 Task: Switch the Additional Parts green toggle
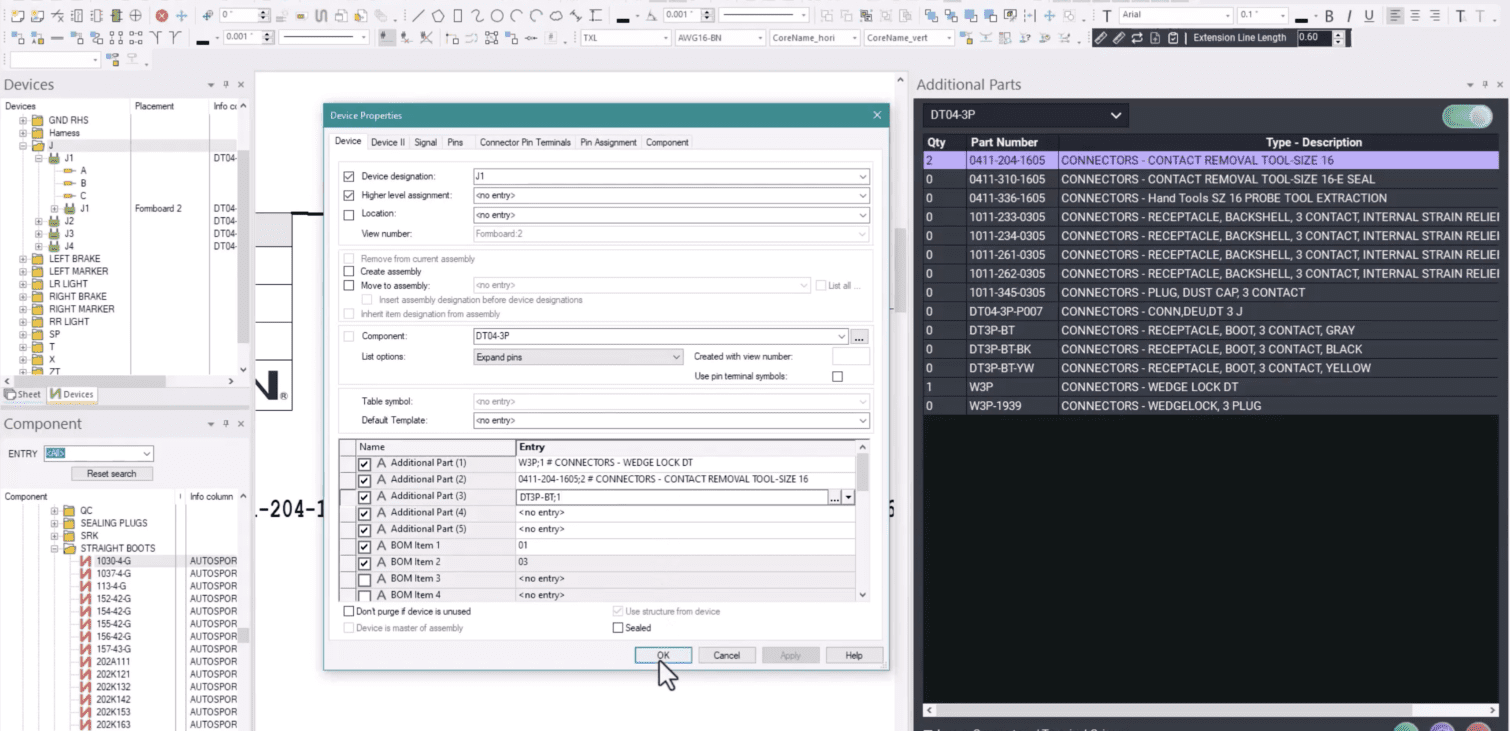(1466, 116)
